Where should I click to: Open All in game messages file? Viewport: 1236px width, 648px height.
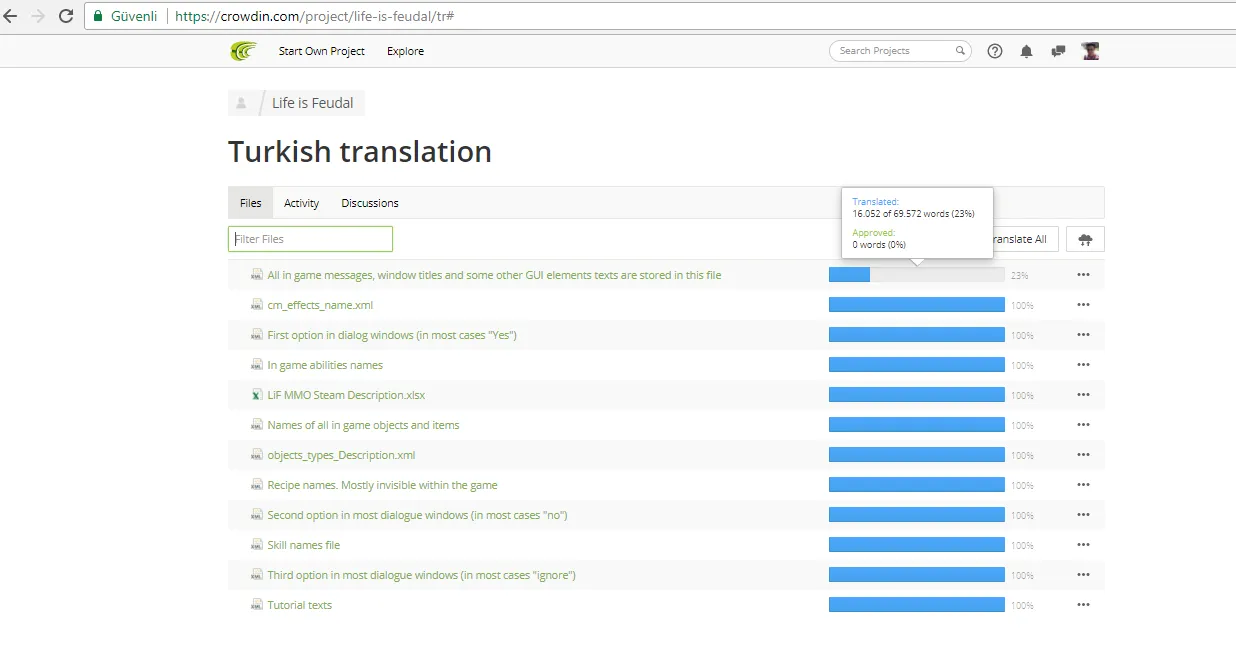pos(494,275)
